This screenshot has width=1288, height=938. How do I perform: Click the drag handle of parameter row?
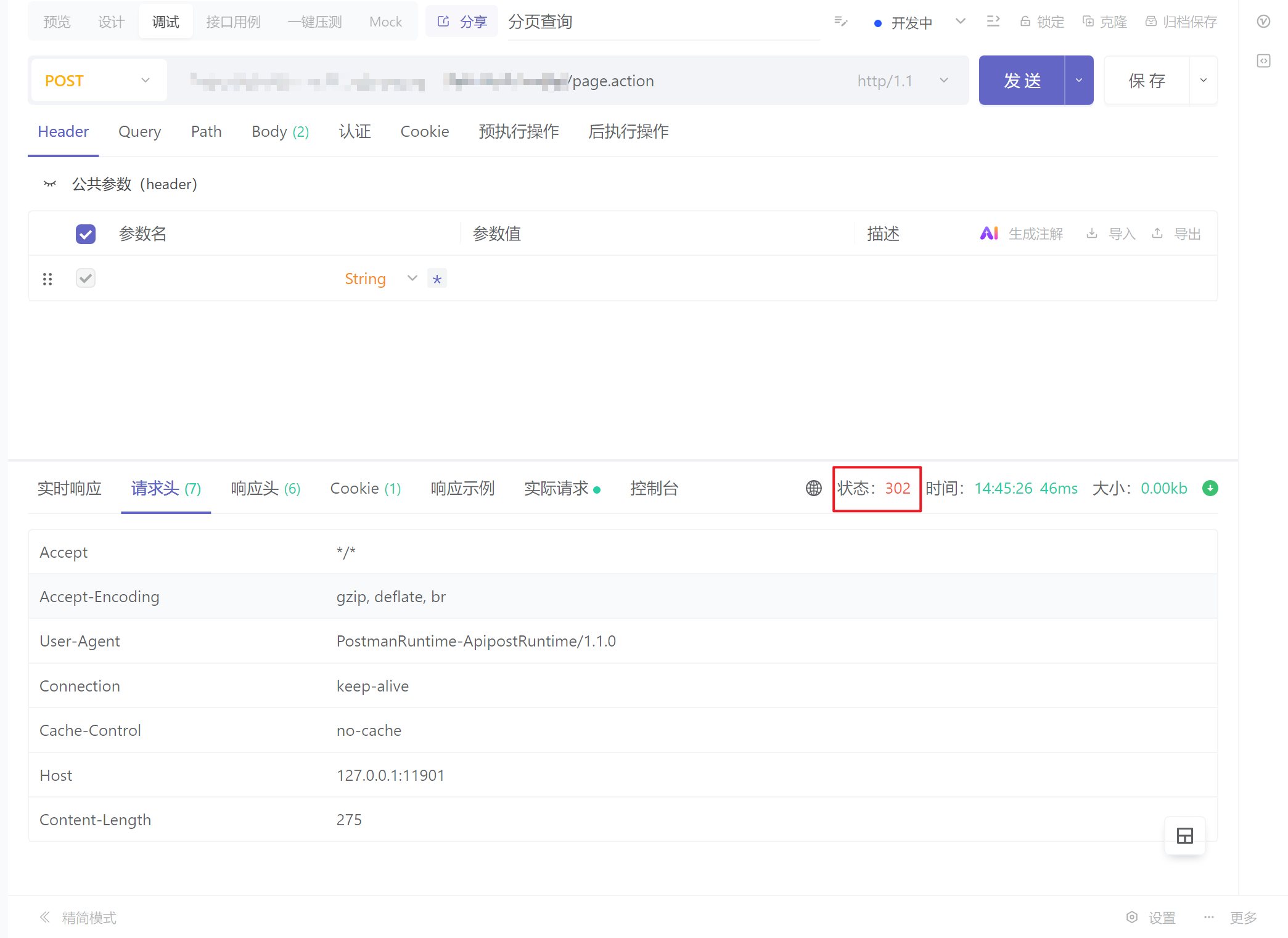tap(47, 279)
